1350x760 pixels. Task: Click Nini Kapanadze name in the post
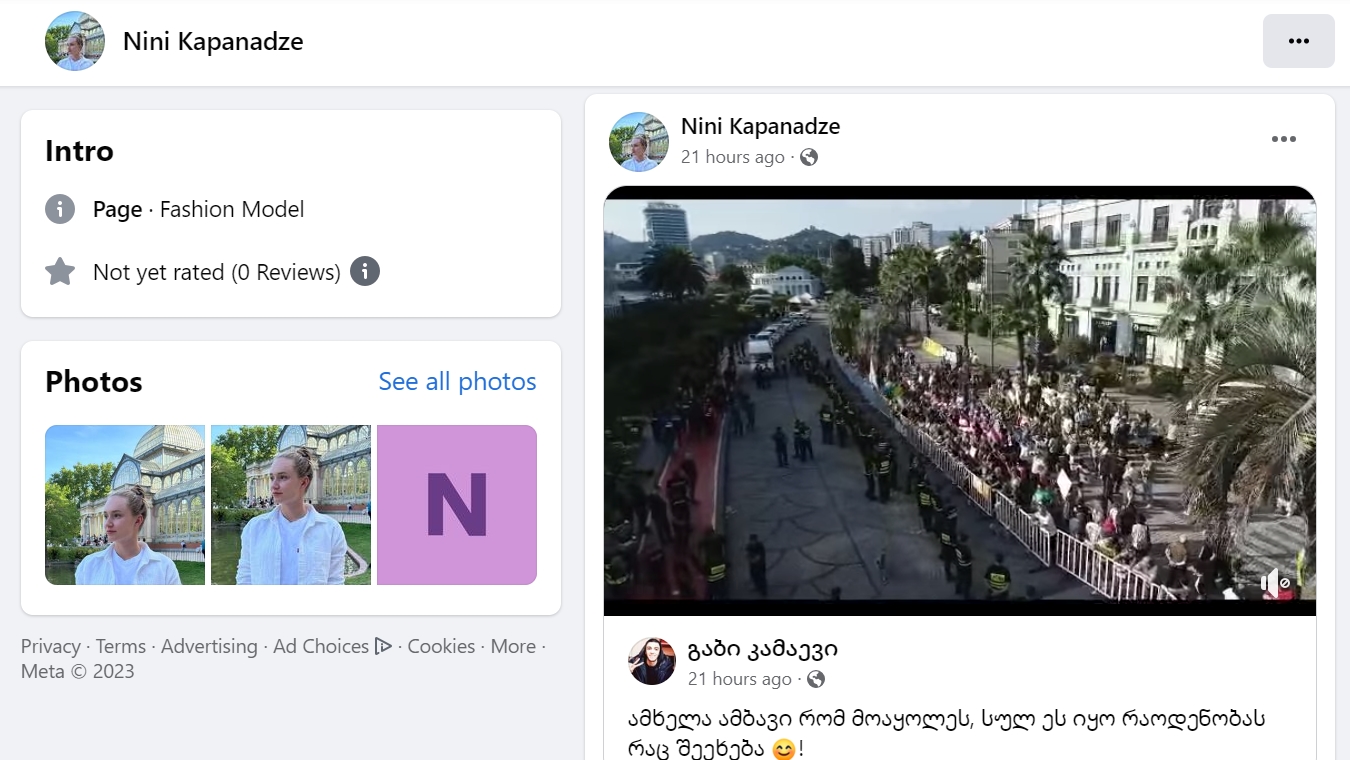[760, 126]
